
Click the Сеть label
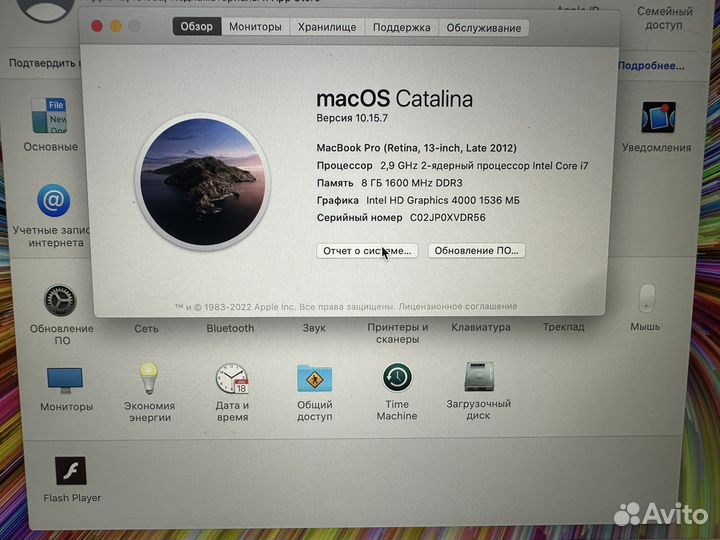tap(146, 329)
